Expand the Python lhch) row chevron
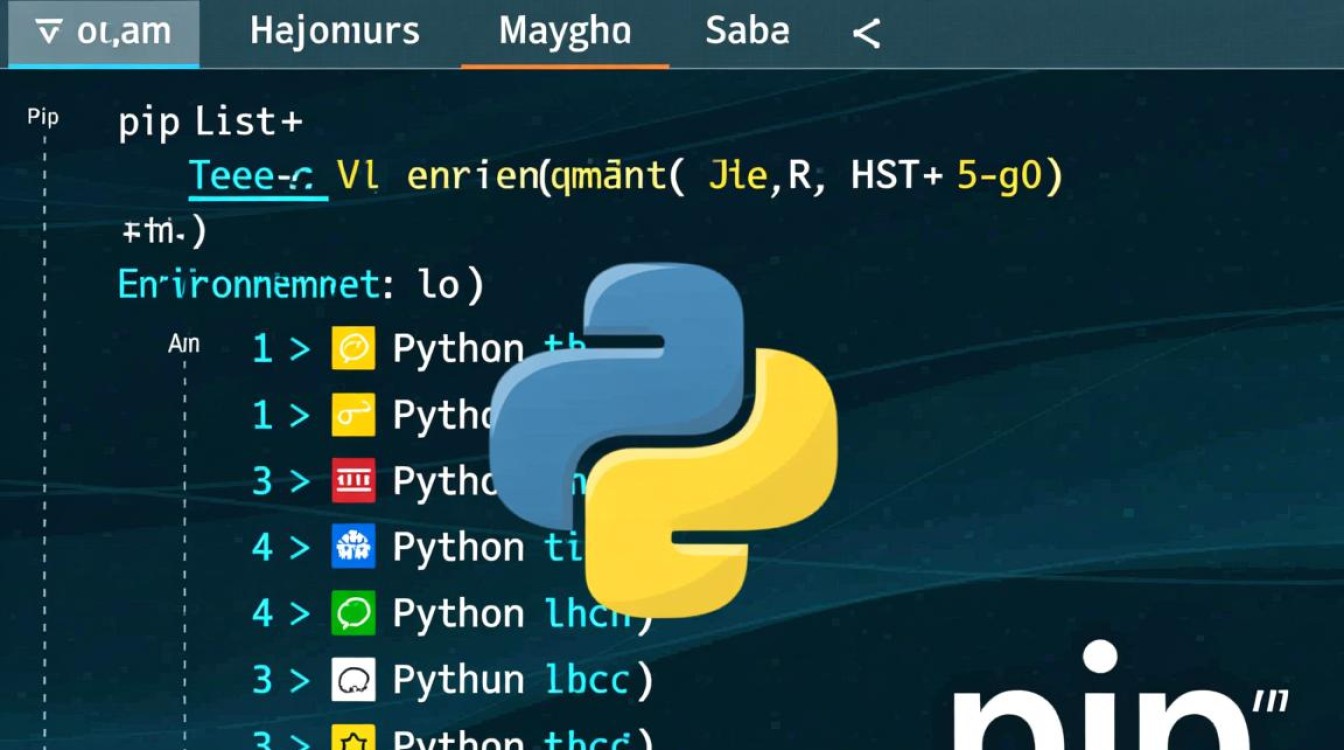Screen dimensions: 1344x750 pos(300,614)
